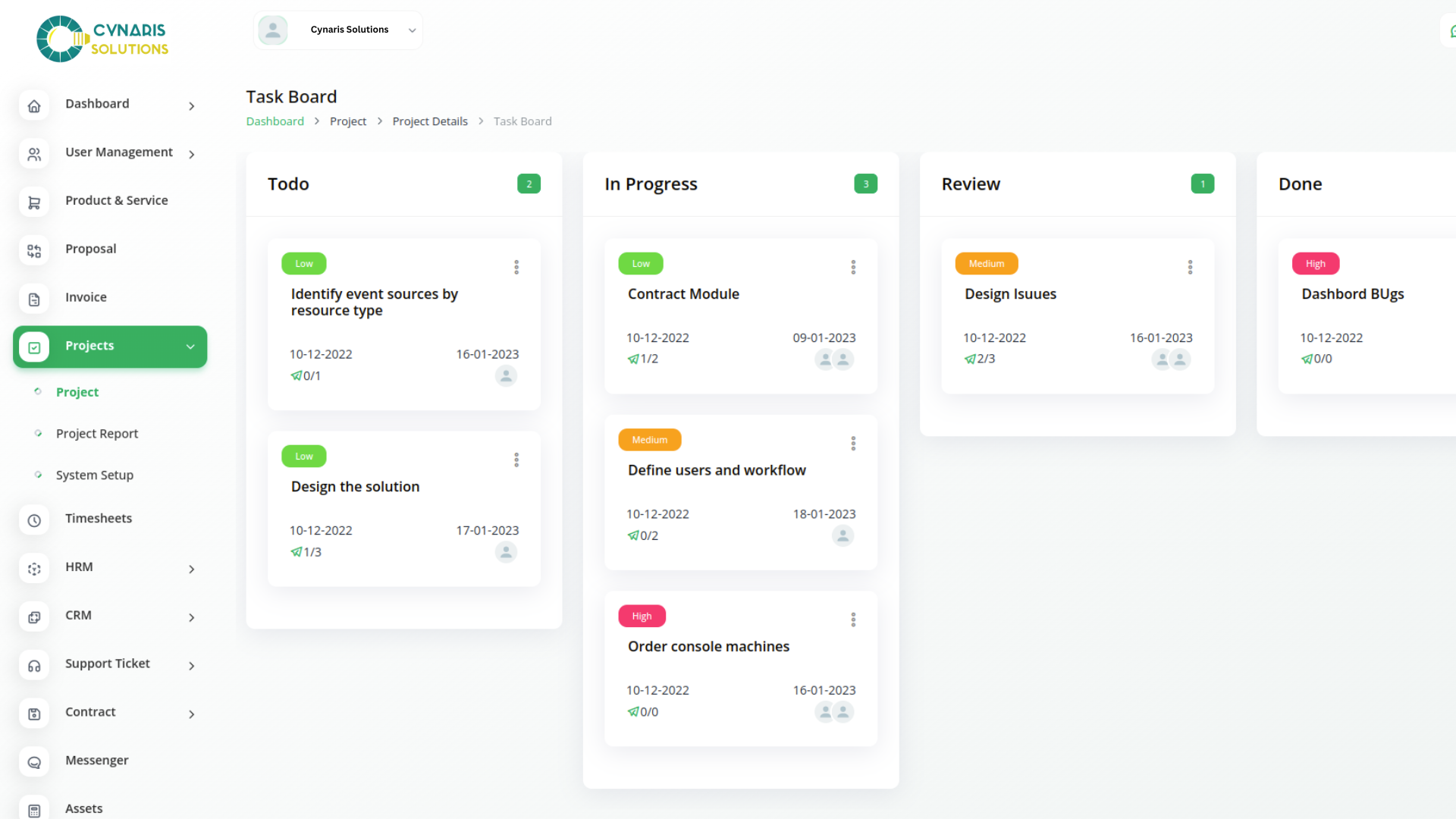Click the Messenger chat bubble icon

click(x=34, y=762)
